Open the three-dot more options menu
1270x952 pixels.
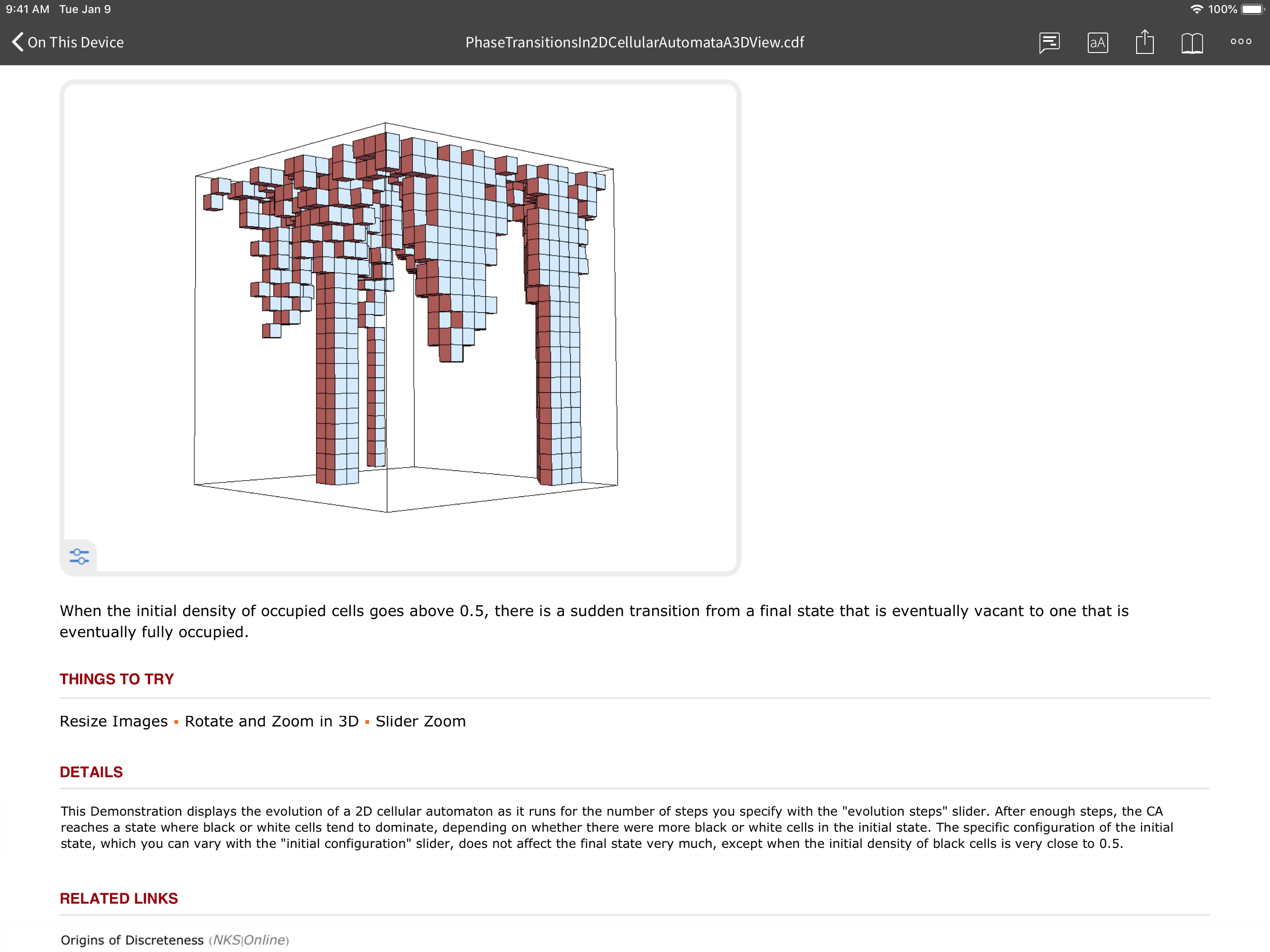pos(1240,41)
